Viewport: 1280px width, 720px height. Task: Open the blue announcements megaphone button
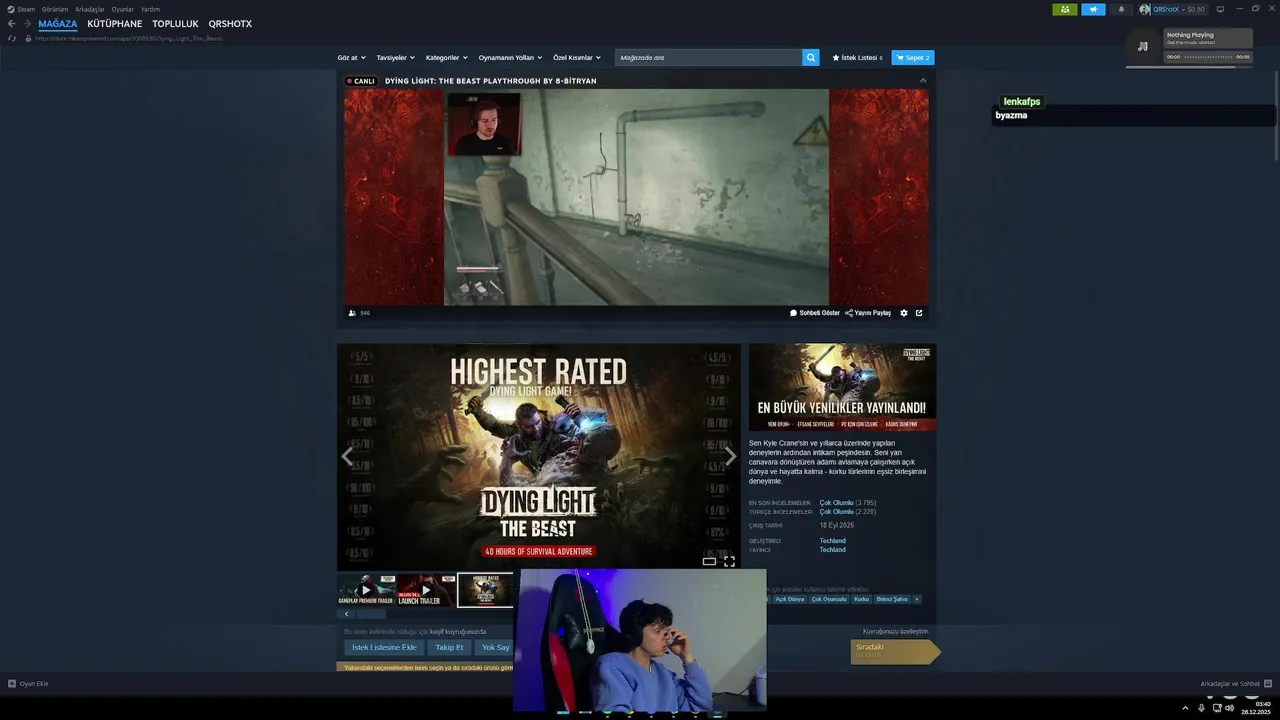[x=1093, y=9]
